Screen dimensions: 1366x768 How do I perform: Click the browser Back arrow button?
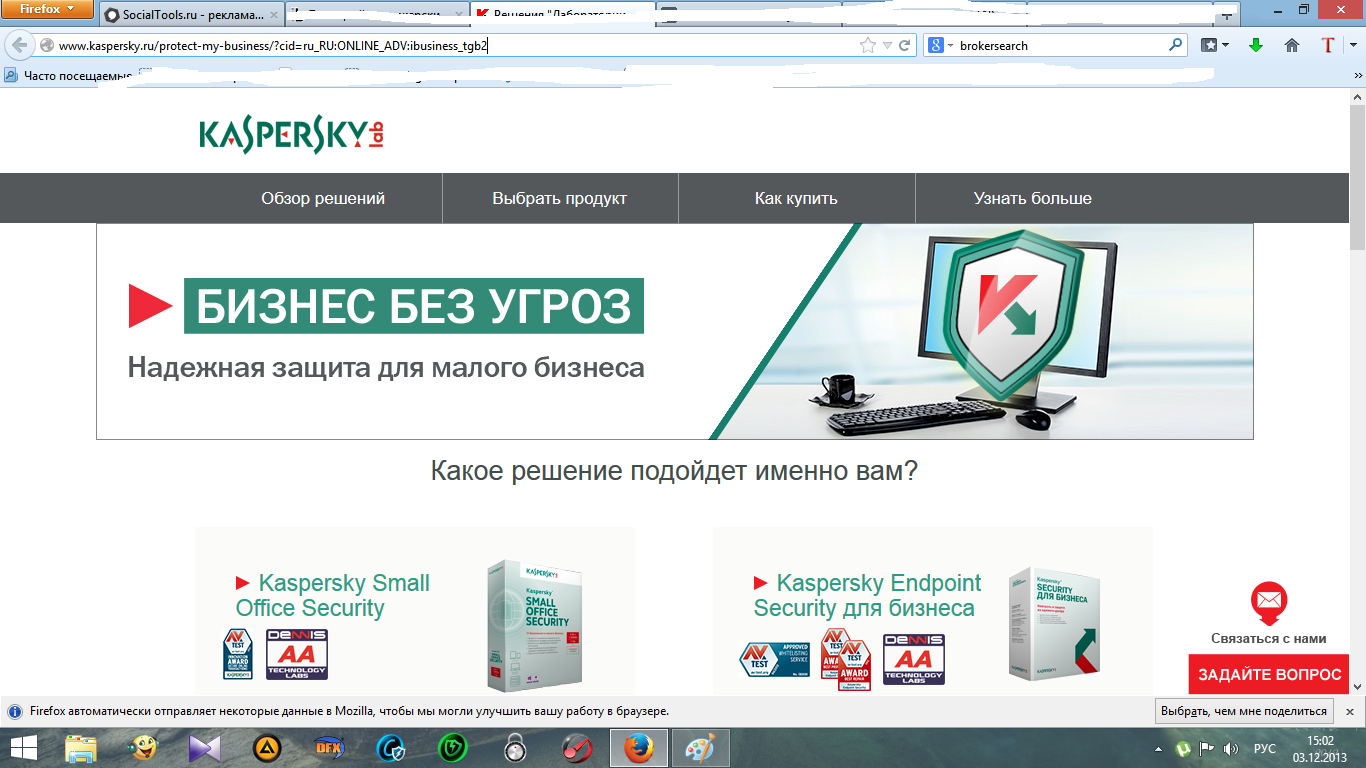tap(20, 45)
